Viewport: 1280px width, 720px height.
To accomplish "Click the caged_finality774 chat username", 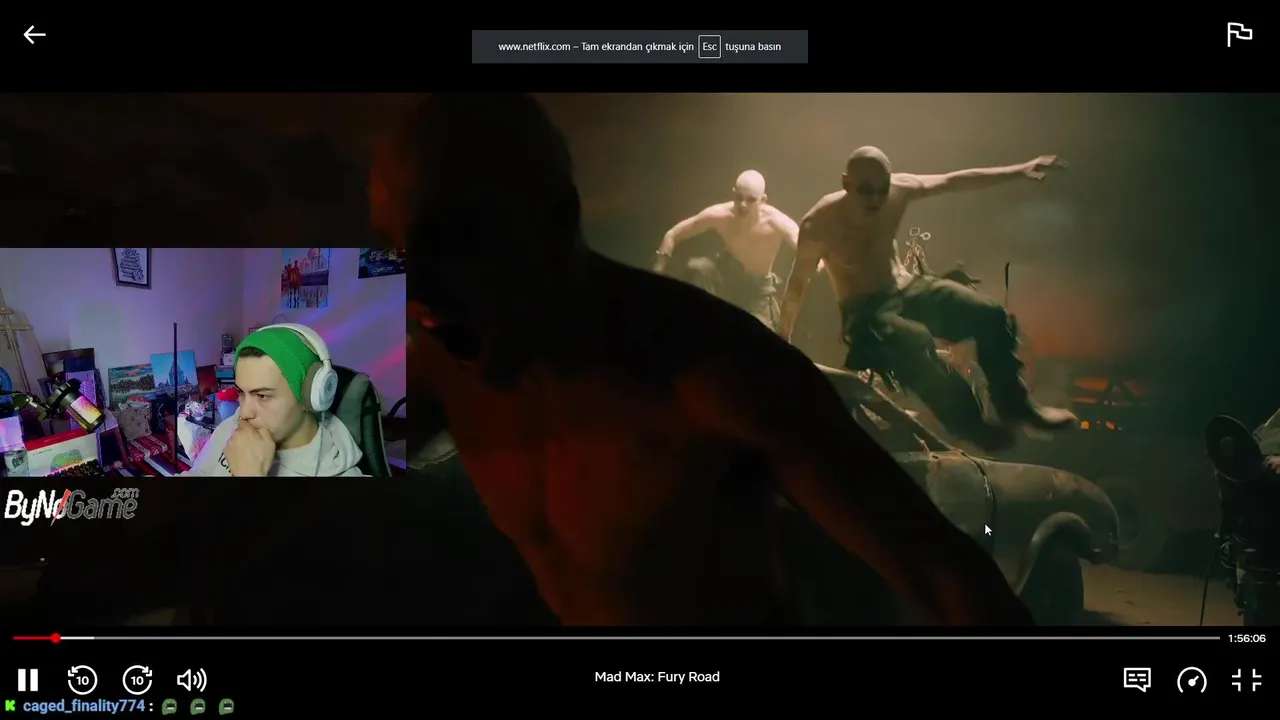I will 84,706.
